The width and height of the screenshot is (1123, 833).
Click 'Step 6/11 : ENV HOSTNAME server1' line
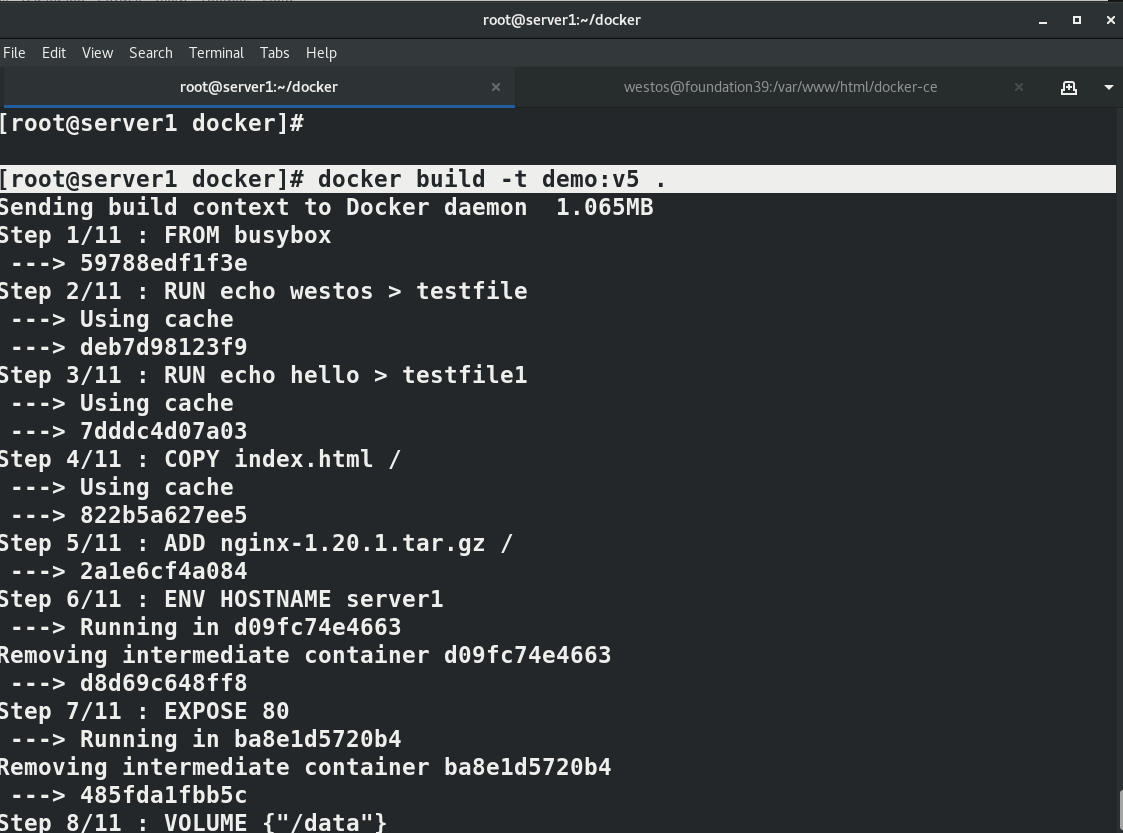221,598
